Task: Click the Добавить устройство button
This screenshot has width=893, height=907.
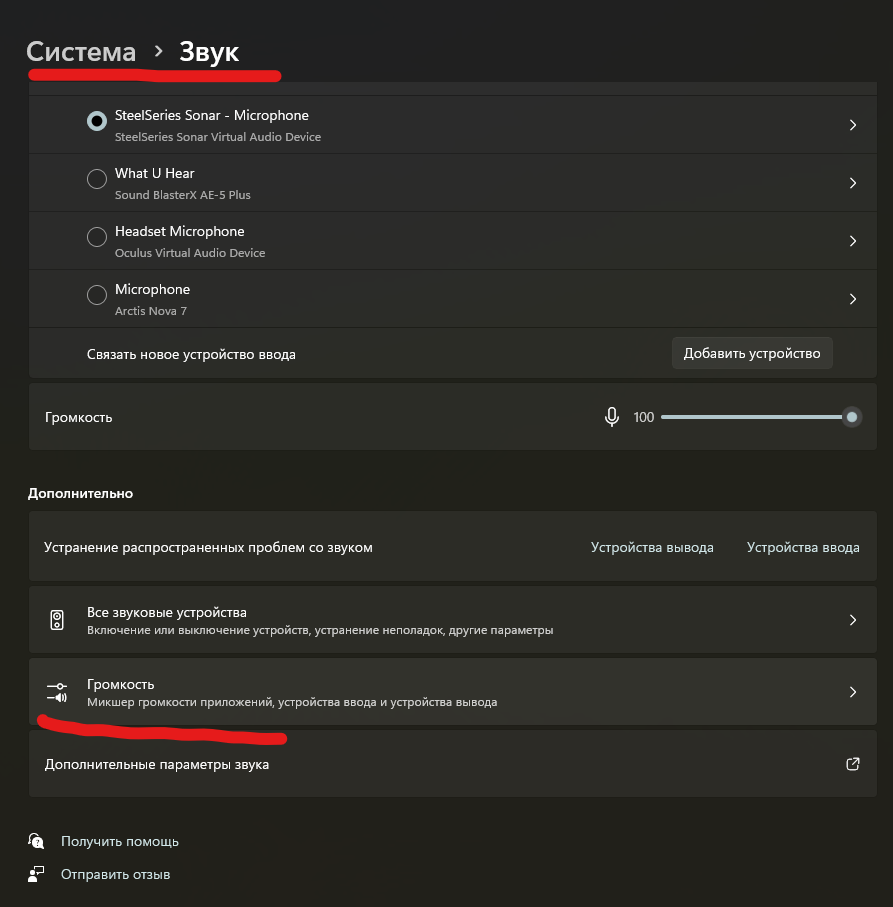Action: tap(751, 353)
